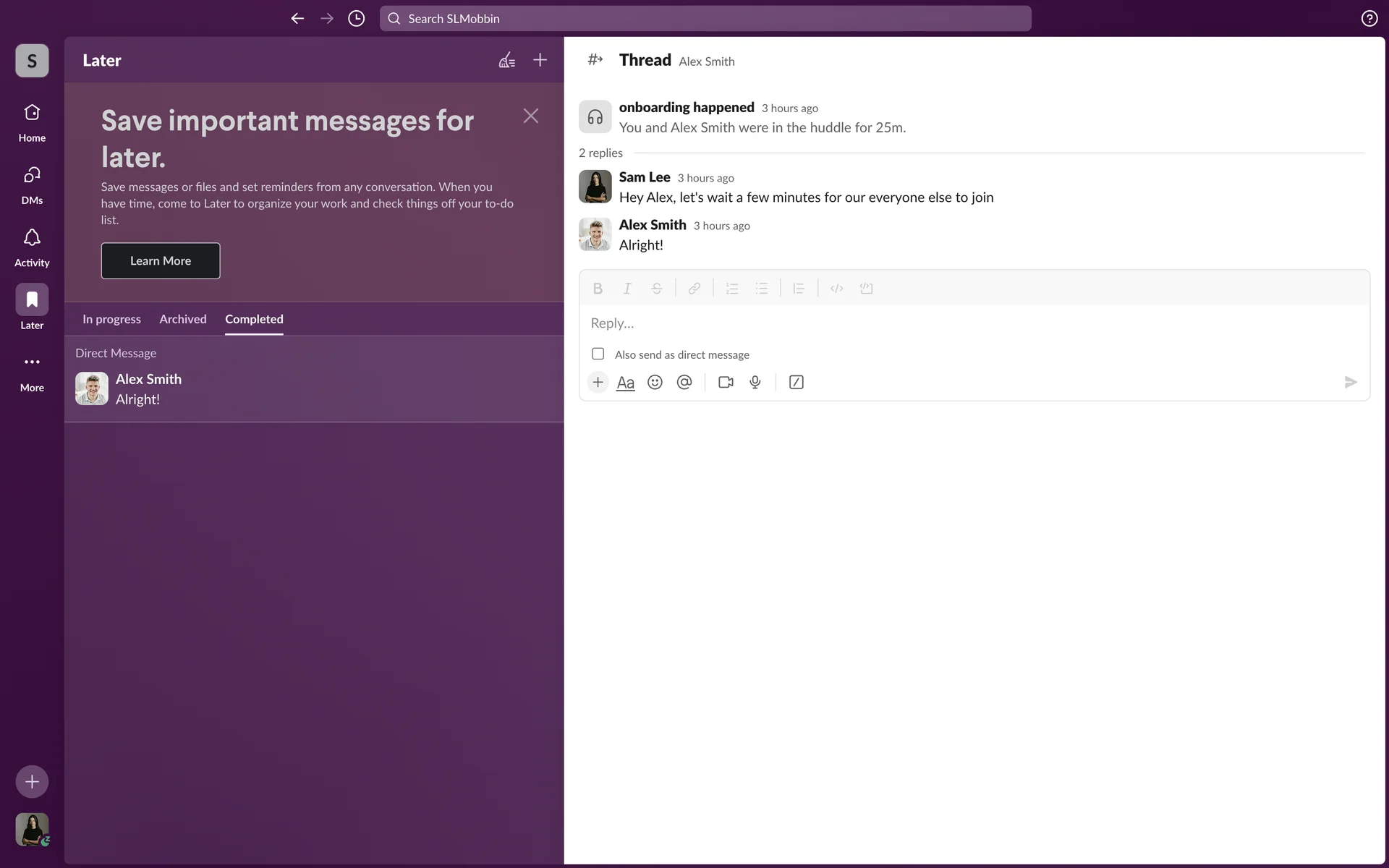Switch to the Archived tab
The image size is (1389, 868).
(183, 319)
